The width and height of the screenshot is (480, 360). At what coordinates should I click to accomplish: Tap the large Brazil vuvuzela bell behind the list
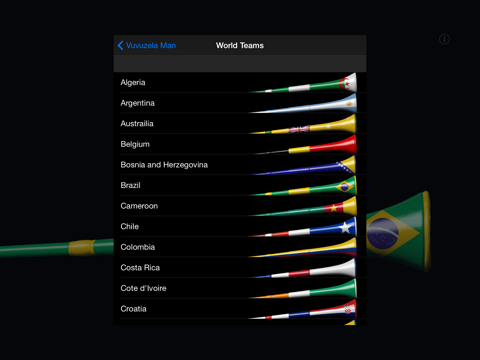[398, 232]
